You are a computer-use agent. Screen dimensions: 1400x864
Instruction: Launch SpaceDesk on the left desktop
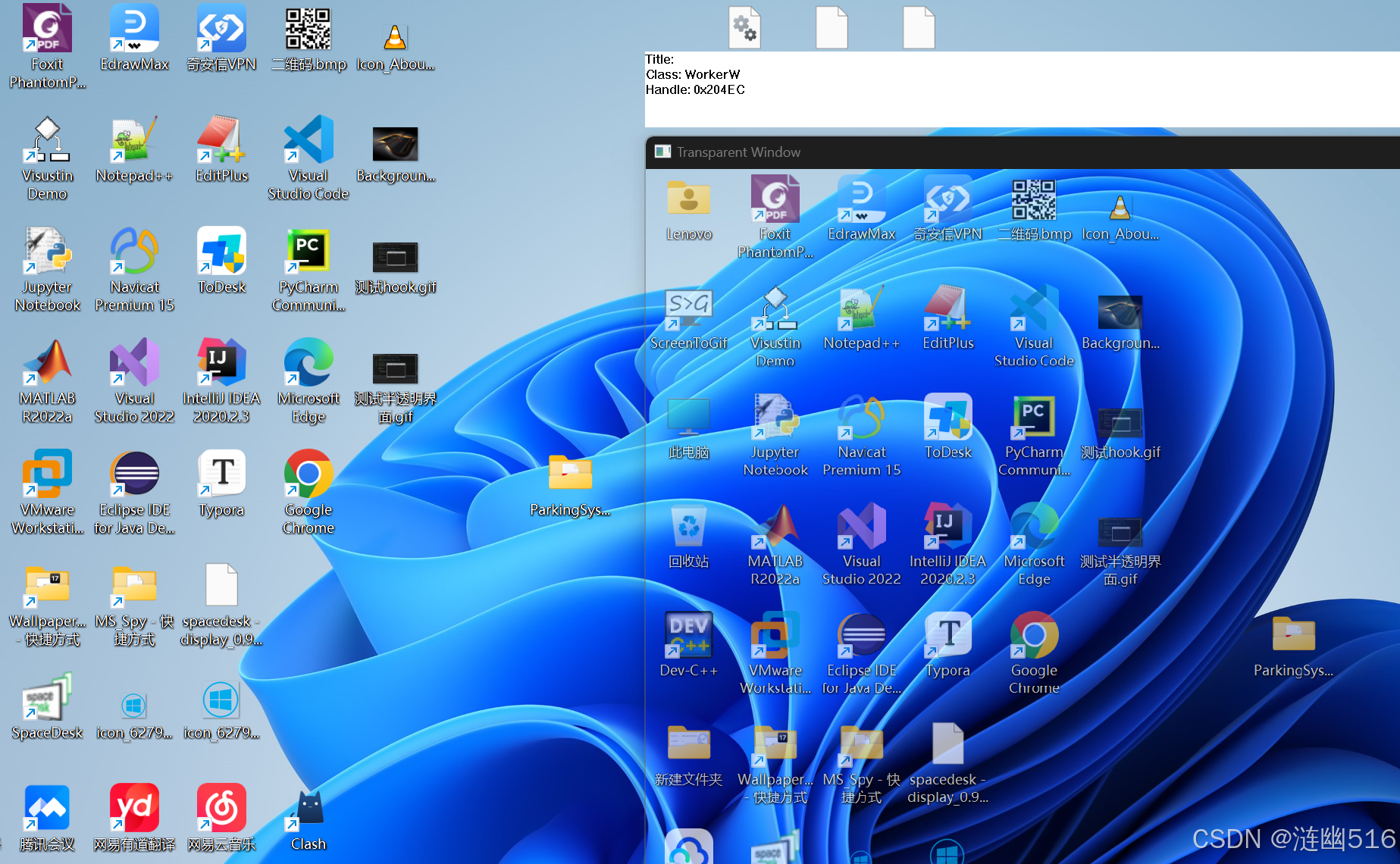pos(47,706)
